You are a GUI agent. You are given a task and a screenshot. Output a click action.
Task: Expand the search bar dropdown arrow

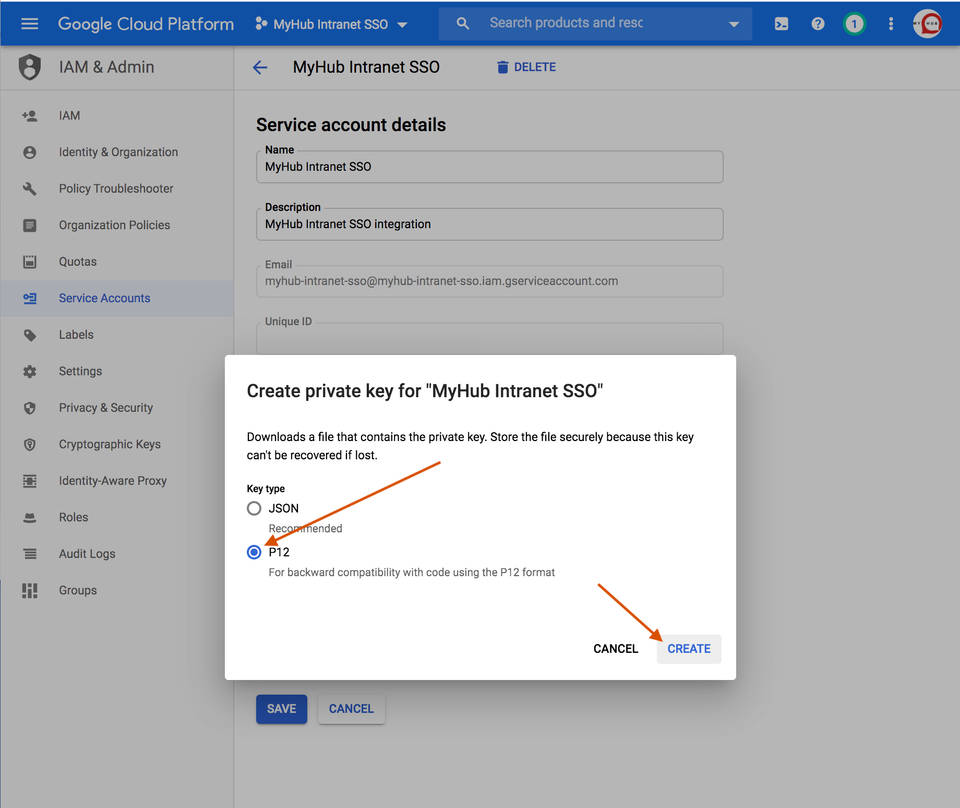point(734,22)
